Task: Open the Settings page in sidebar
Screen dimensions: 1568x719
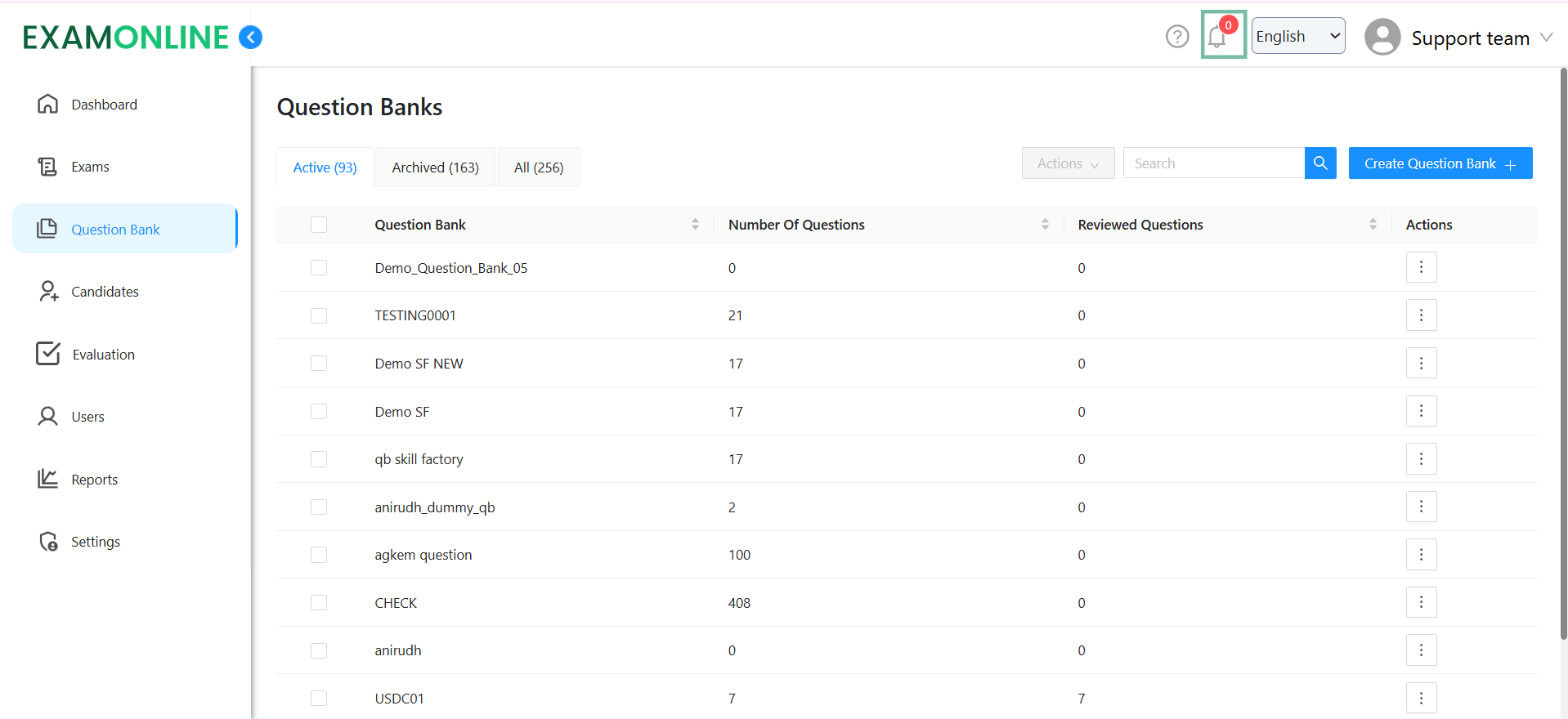Action: (95, 542)
